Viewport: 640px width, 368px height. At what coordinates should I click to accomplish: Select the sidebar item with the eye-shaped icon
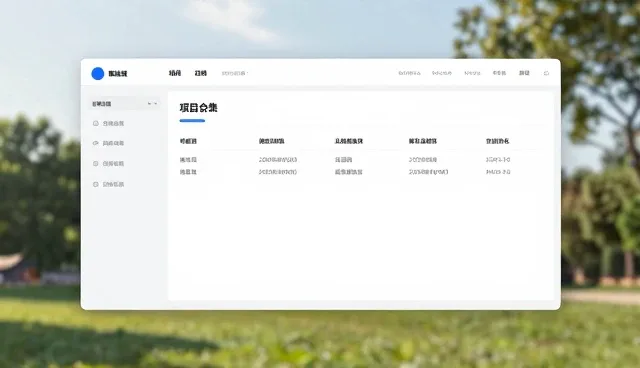(108, 143)
